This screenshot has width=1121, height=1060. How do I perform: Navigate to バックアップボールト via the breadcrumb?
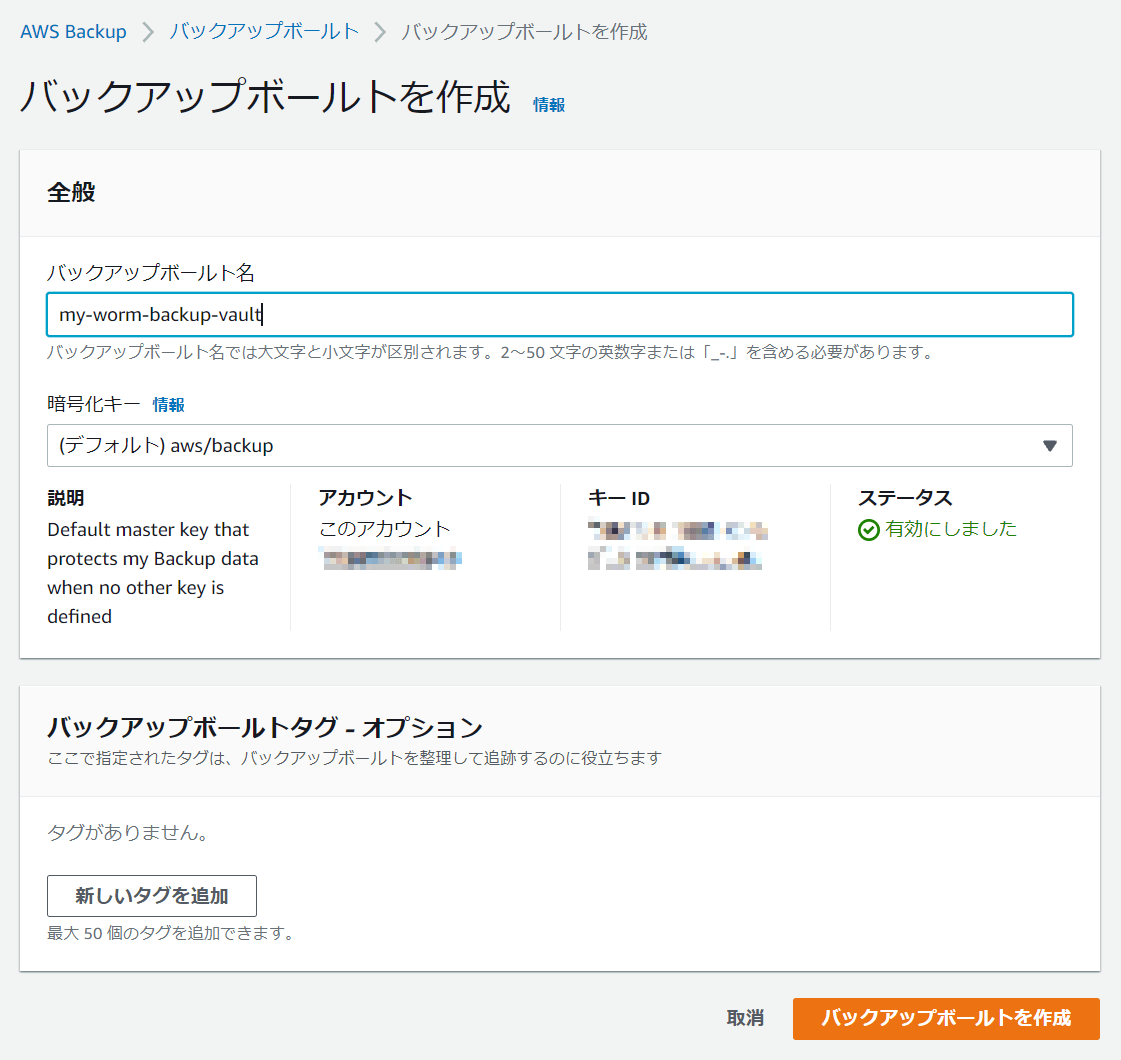[263, 31]
